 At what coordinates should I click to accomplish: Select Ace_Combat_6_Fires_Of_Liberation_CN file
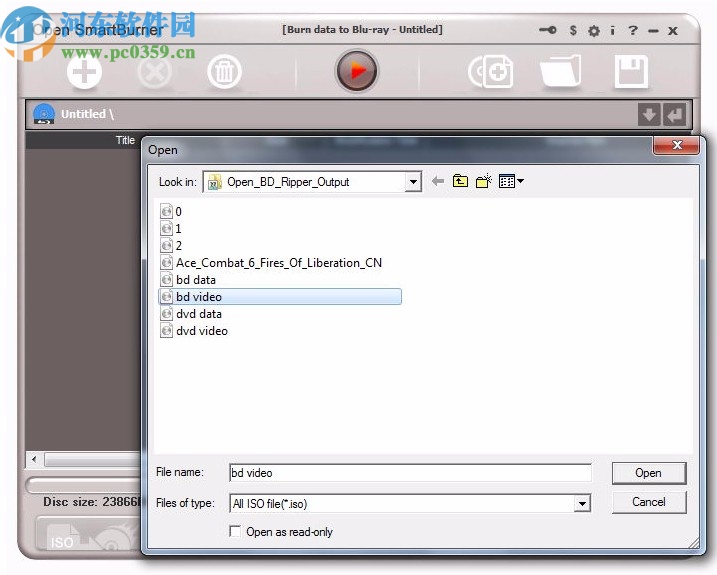point(271,263)
